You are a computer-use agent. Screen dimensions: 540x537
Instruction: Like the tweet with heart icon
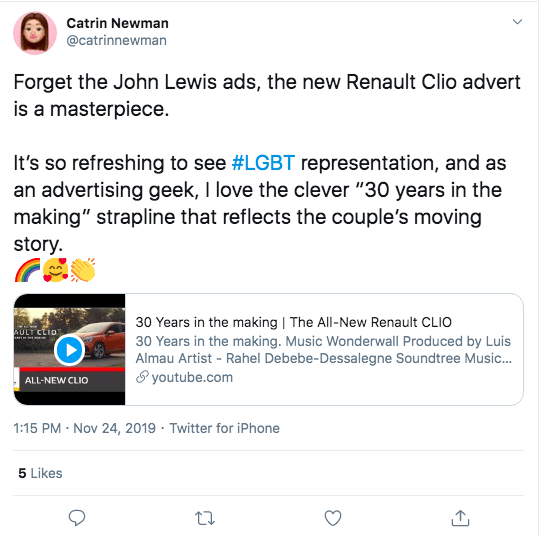[333, 518]
